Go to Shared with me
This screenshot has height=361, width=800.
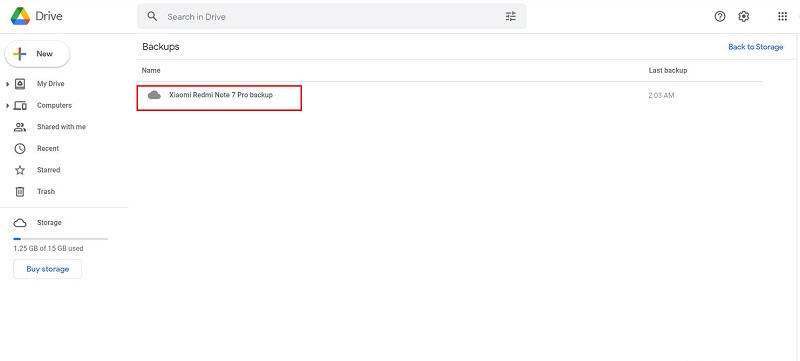(x=61, y=127)
